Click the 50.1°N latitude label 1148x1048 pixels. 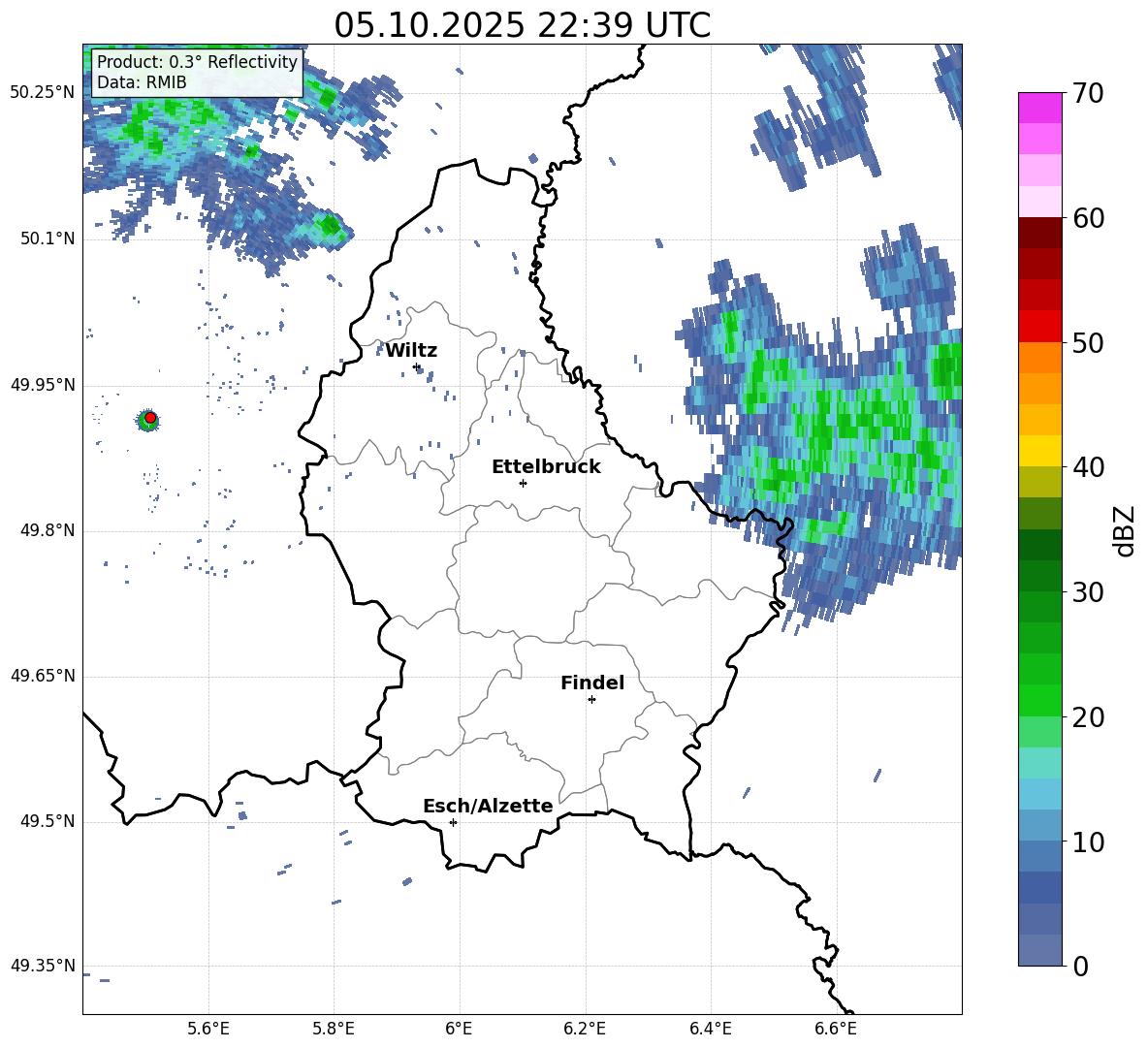[47, 239]
